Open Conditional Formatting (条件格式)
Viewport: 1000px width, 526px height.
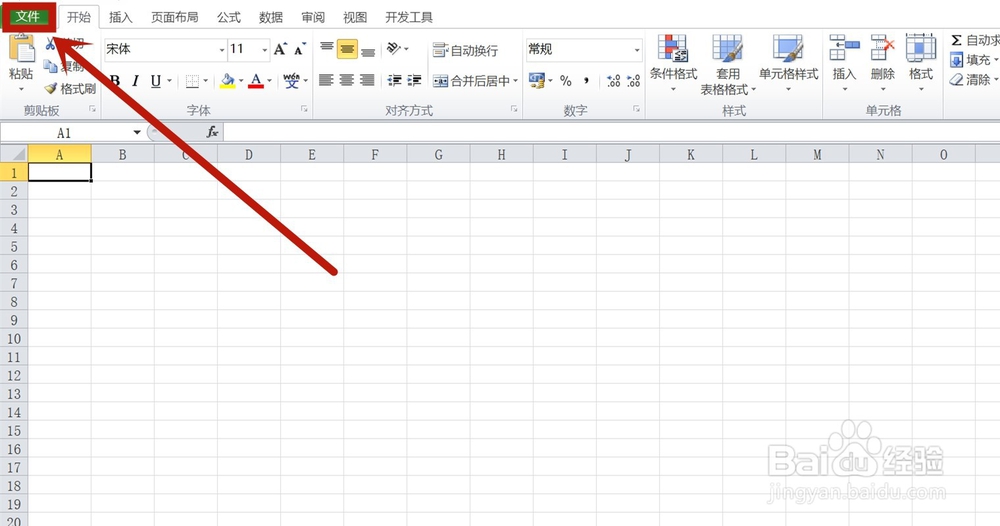pos(673,63)
